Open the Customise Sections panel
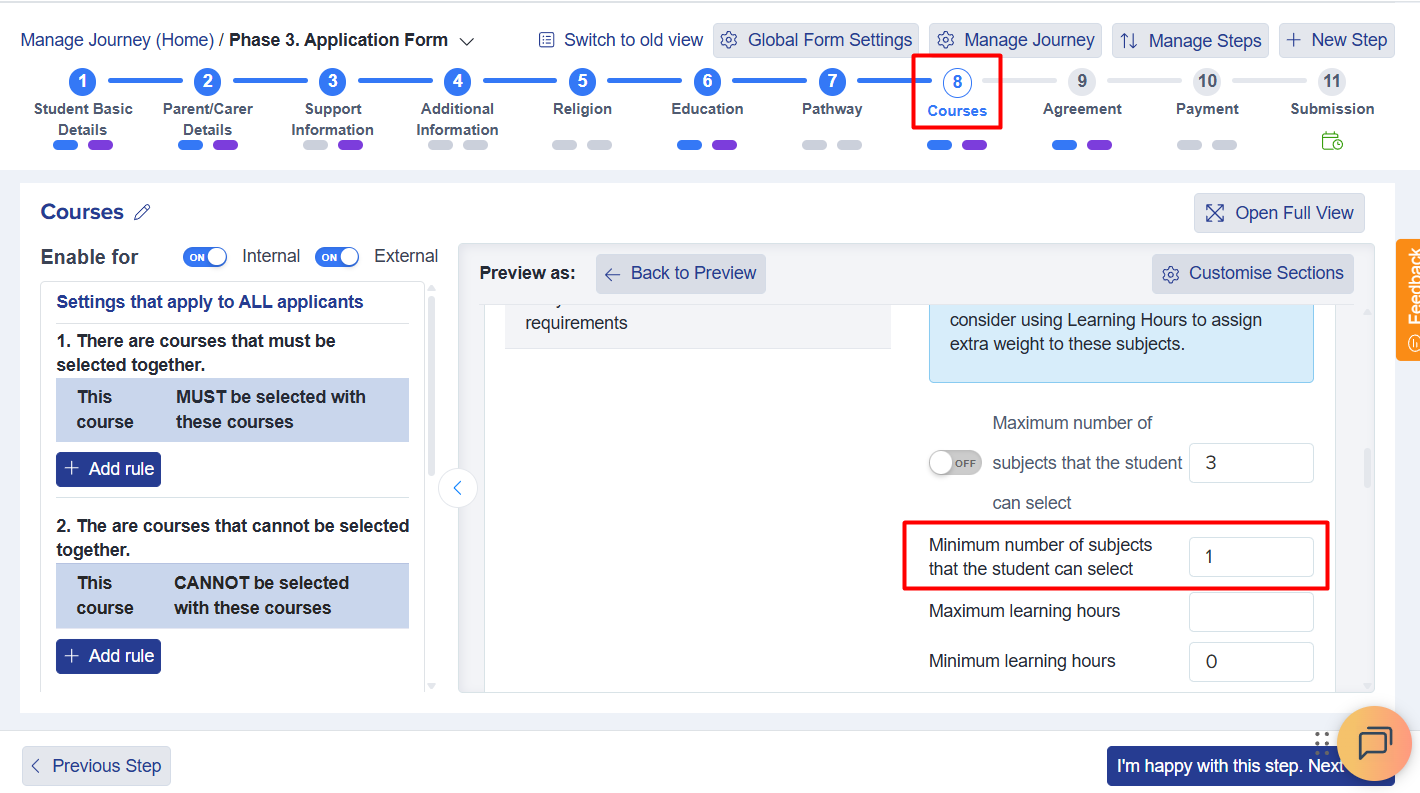 1253,273
